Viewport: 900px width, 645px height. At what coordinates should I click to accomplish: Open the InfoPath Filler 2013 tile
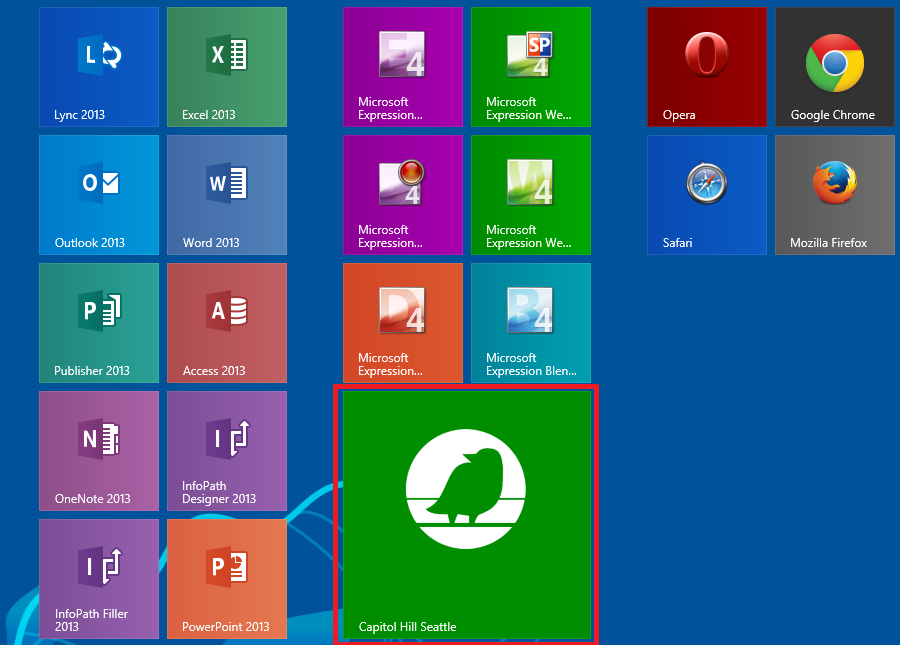[x=99, y=579]
